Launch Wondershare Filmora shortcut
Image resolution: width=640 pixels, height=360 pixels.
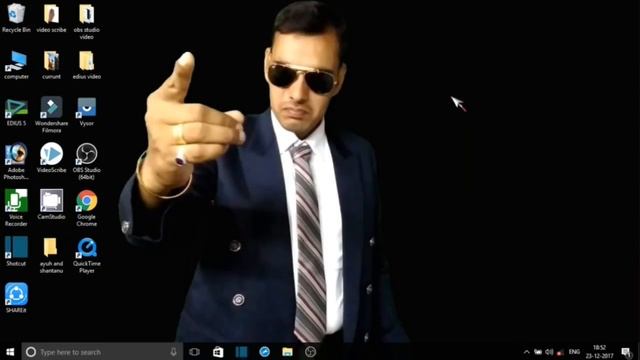(x=51, y=115)
